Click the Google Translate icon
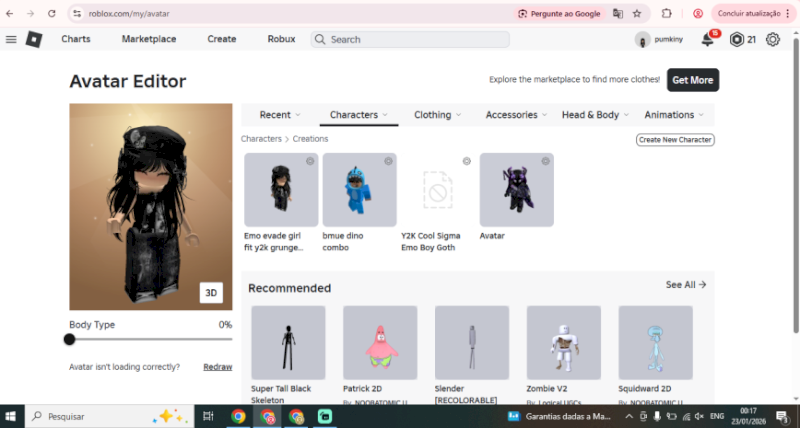Viewport: 800px width, 428px height. pyautogui.click(x=617, y=14)
